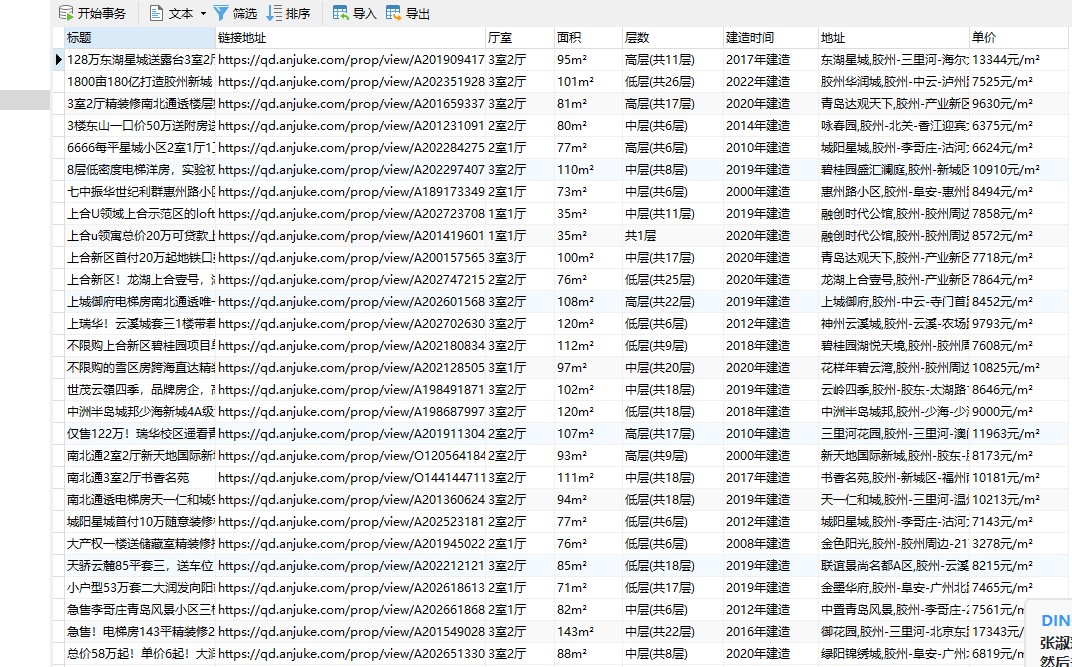Click the 层数 column header
The height and width of the screenshot is (667, 1072).
(x=673, y=38)
